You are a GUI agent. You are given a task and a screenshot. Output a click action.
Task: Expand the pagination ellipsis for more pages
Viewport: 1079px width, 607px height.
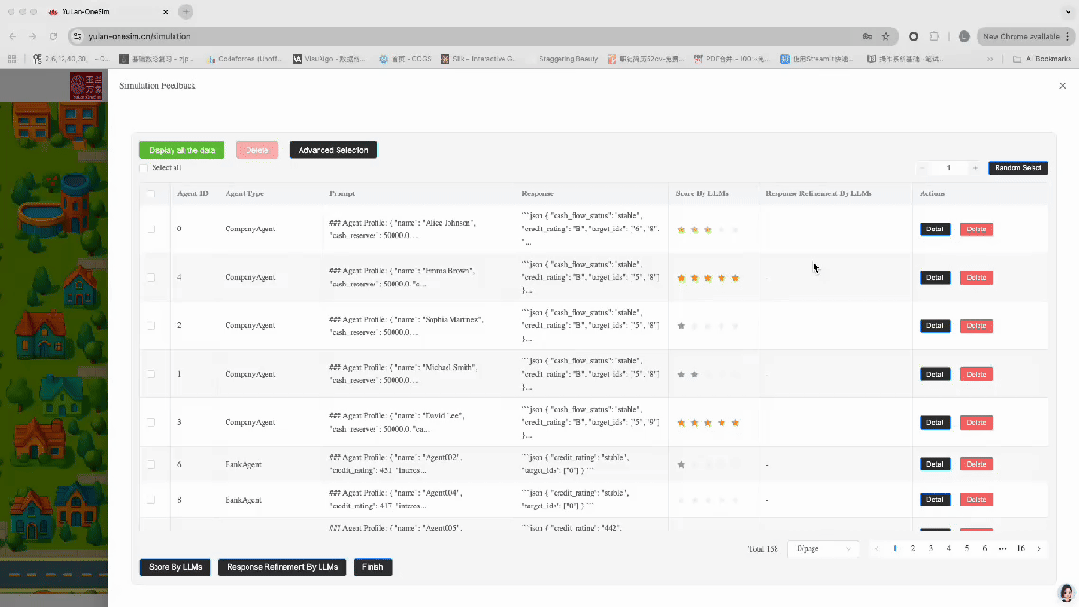1003,549
